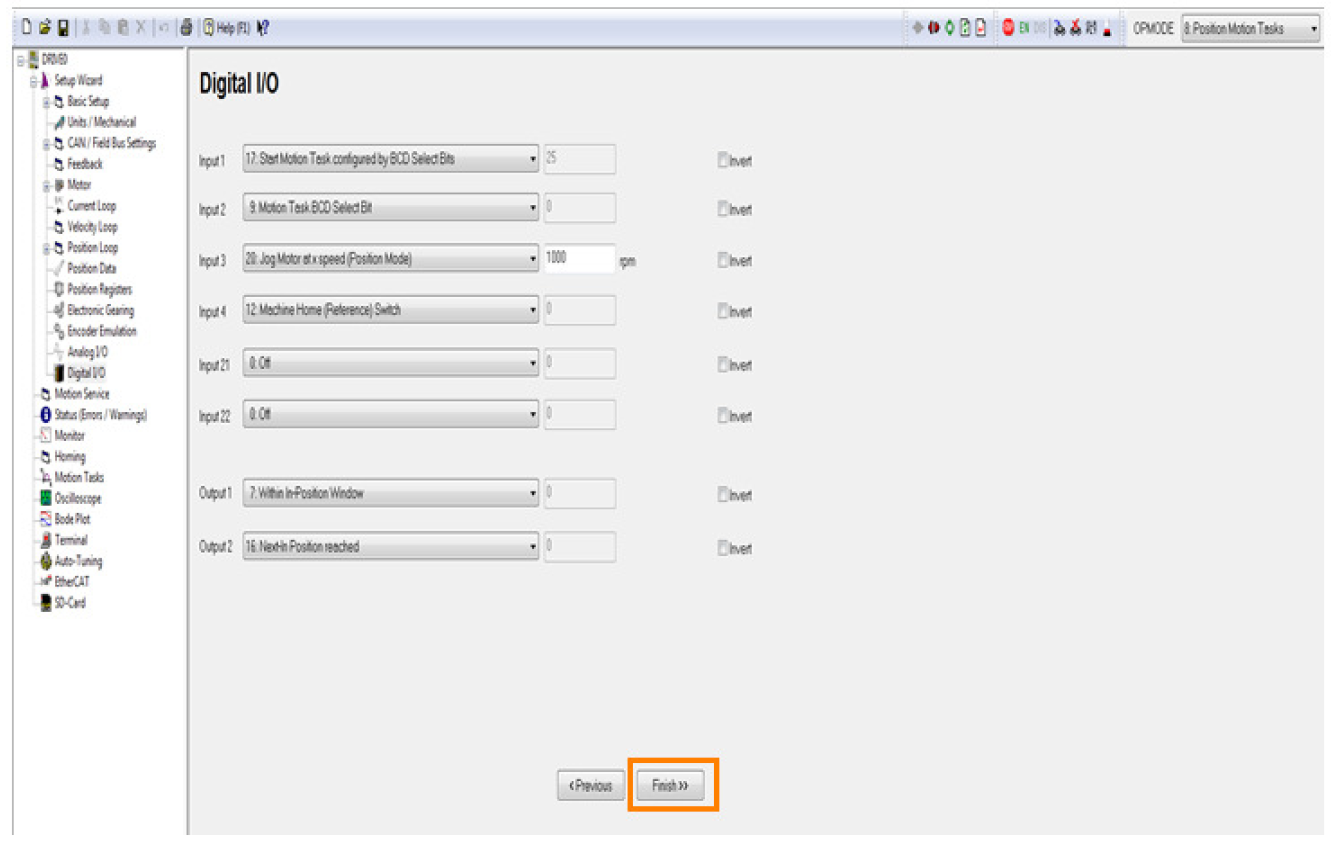Click the Print toolbar icon
1331x844 pixels.
pyautogui.click(x=185, y=29)
